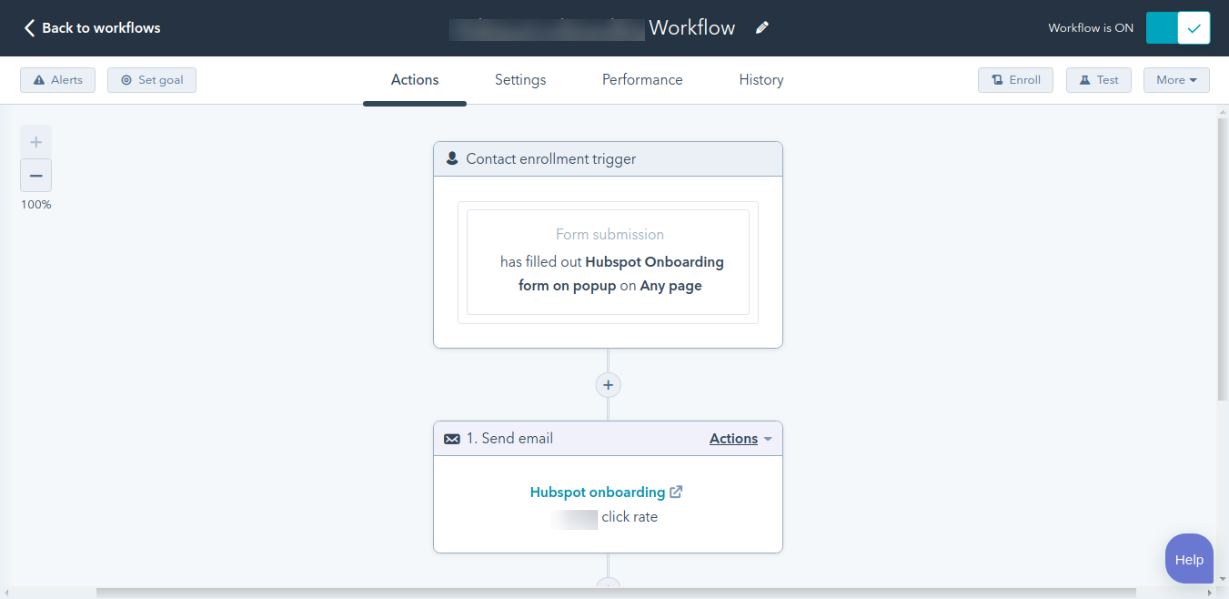
Task: Click the Enroll icon in the top toolbar
Action: coord(998,79)
